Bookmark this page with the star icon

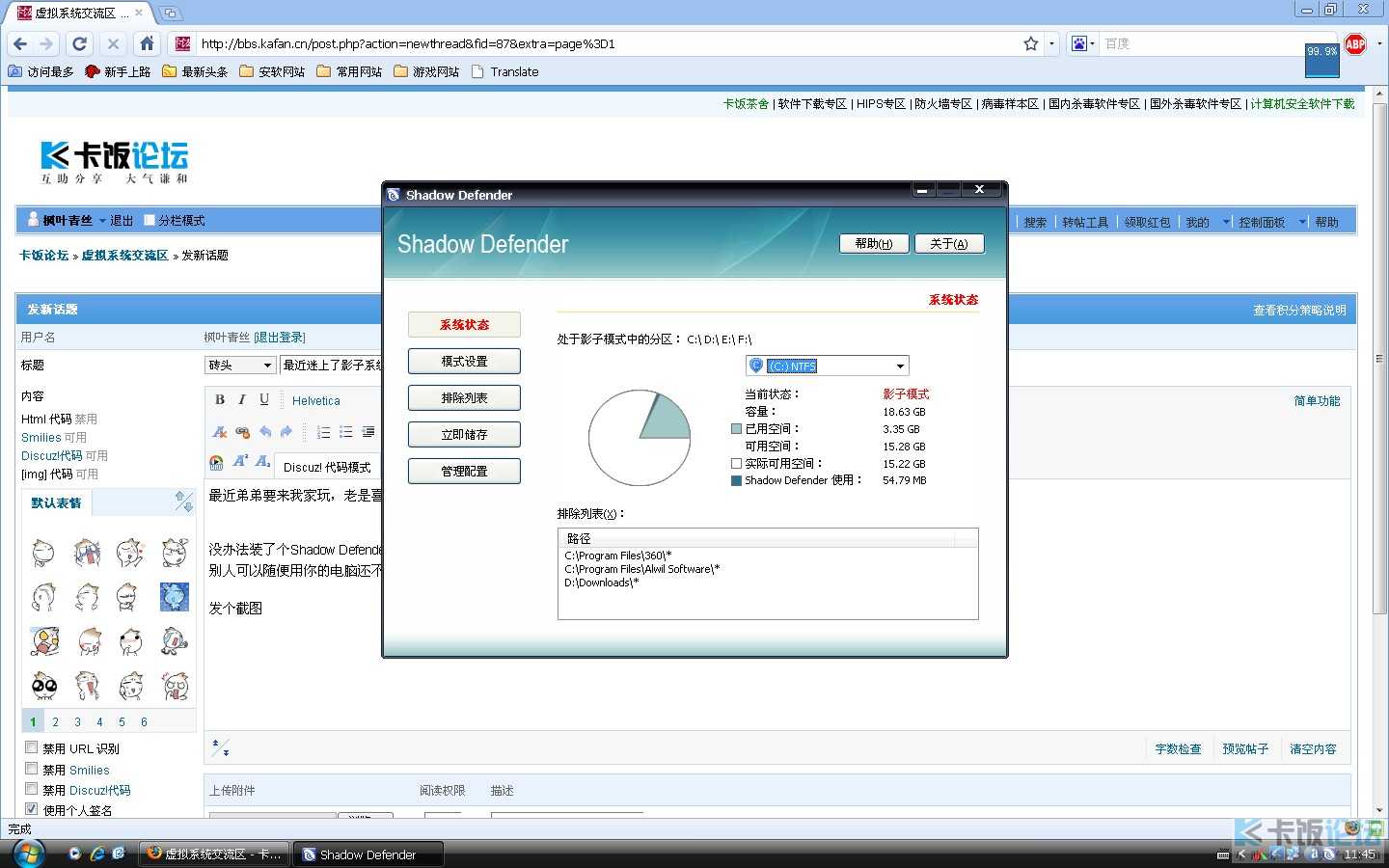(1031, 43)
